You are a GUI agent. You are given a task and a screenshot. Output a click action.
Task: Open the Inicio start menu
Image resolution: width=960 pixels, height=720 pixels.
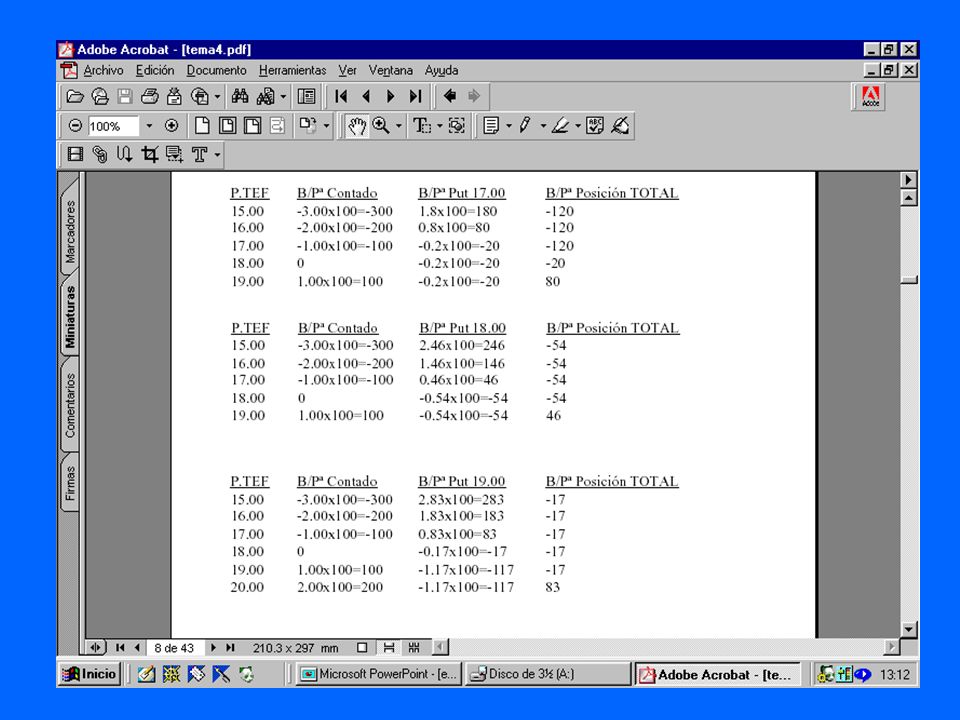coord(89,674)
